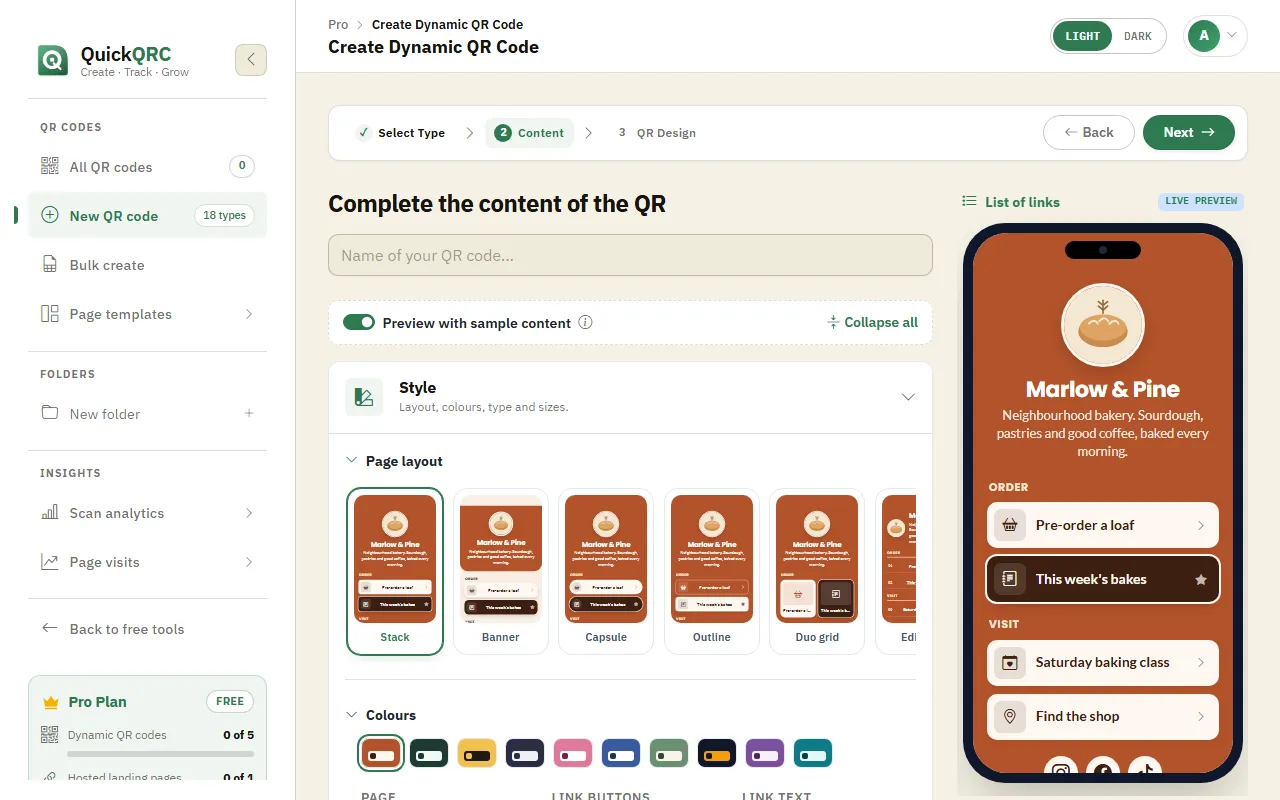
Task: Click the map pin icon on Find the shop
Action: 1010,716
